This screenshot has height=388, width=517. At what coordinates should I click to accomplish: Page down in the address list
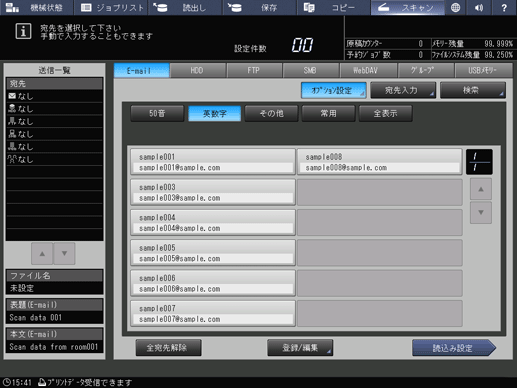pyautogui.click(x=481, y=212)
